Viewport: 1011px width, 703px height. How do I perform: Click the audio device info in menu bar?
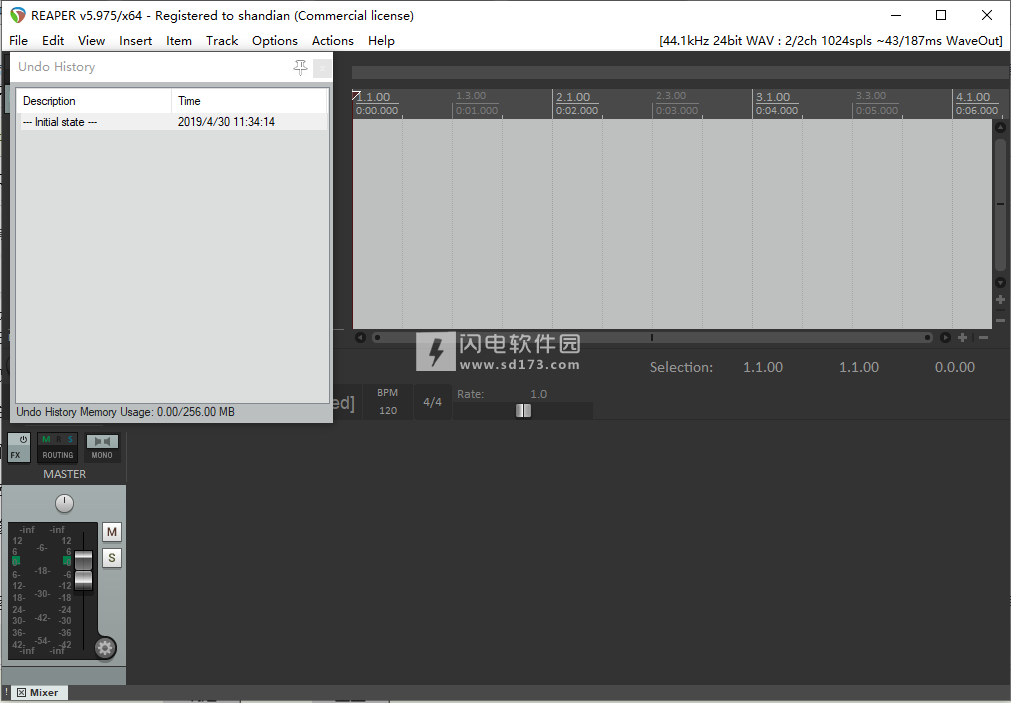[830, 41]
